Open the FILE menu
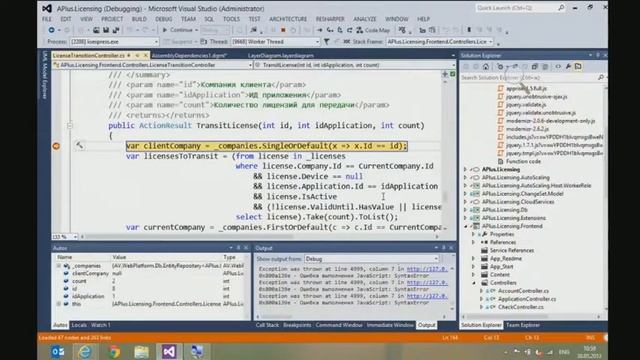 pyautogui.click(x=47, y=19)
